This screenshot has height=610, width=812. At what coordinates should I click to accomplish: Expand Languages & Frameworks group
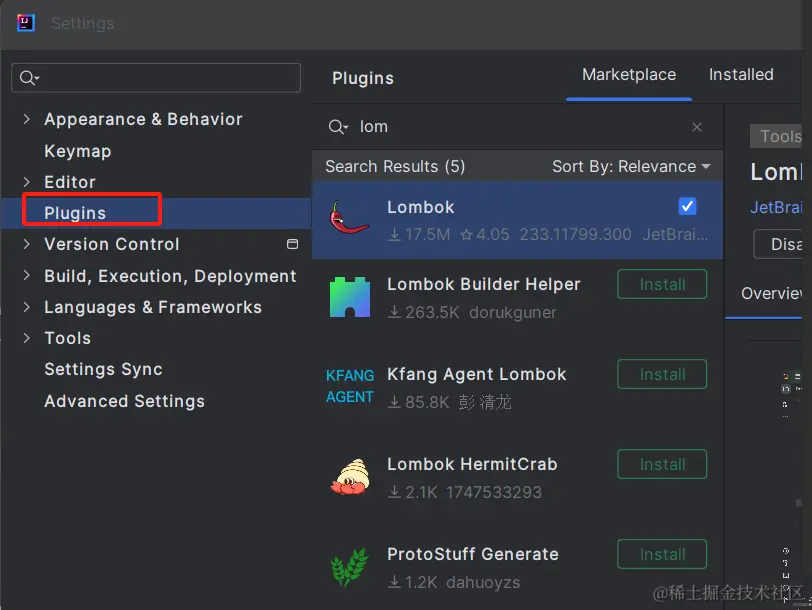pyautogui.click(x=26, y=307)
